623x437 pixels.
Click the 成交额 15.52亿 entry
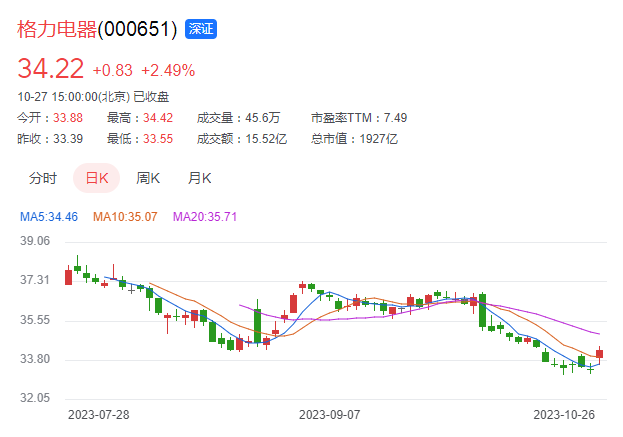pos(242,139)
